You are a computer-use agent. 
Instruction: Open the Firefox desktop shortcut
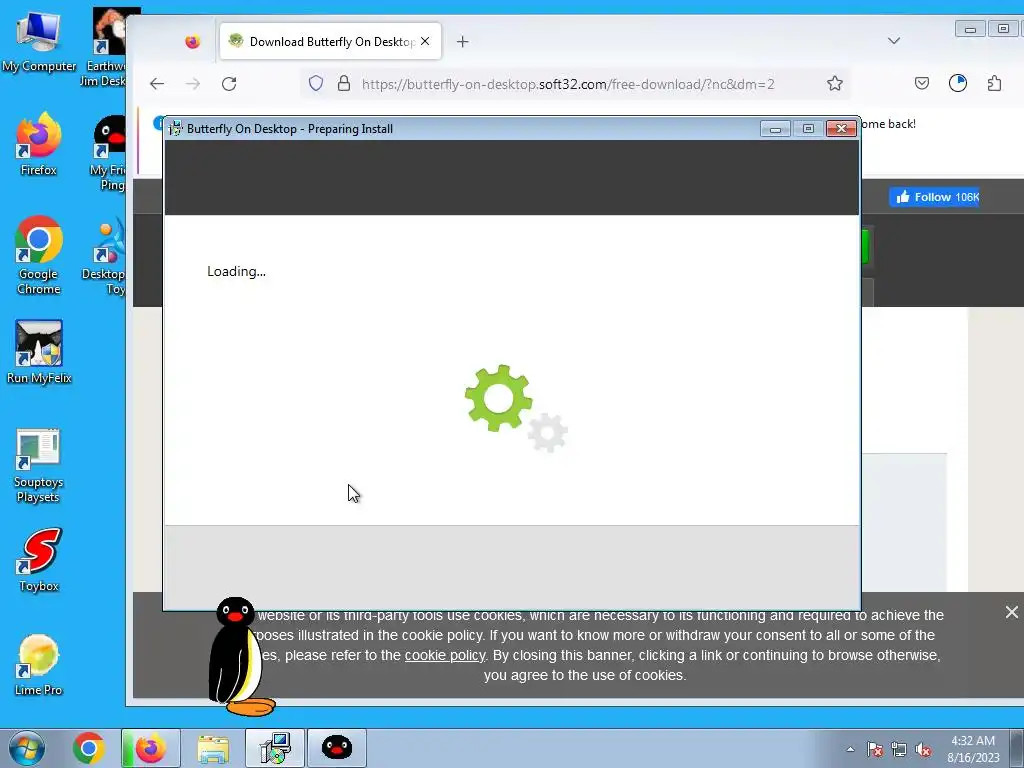tap(39, 144)
